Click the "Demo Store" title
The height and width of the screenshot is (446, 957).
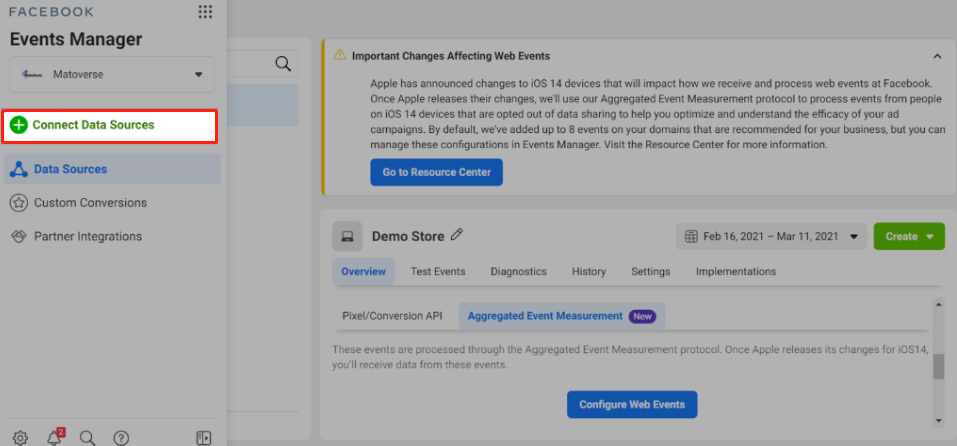point(408,236)
